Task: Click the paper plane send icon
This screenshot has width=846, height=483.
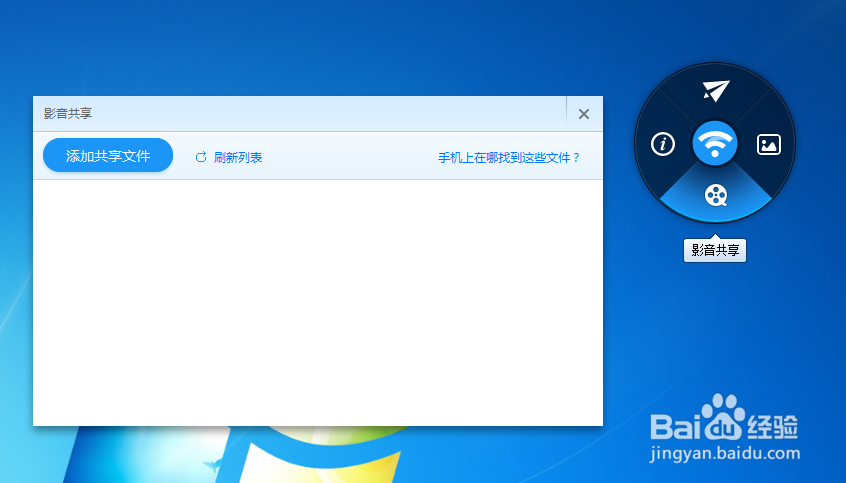Action: [x=716, y=91]
